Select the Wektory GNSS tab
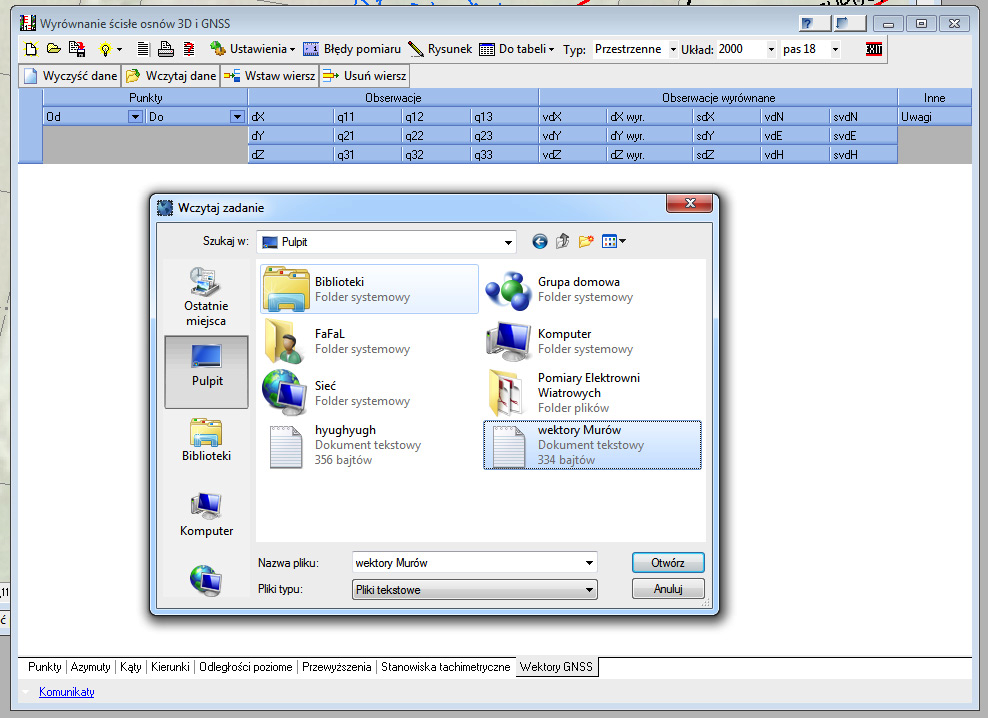Image resolution: width=988 pixels, height=718 pixels. point(556,667)
